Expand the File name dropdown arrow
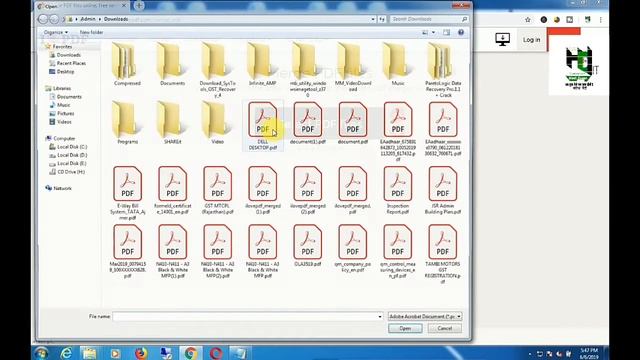 coord(380,316)
